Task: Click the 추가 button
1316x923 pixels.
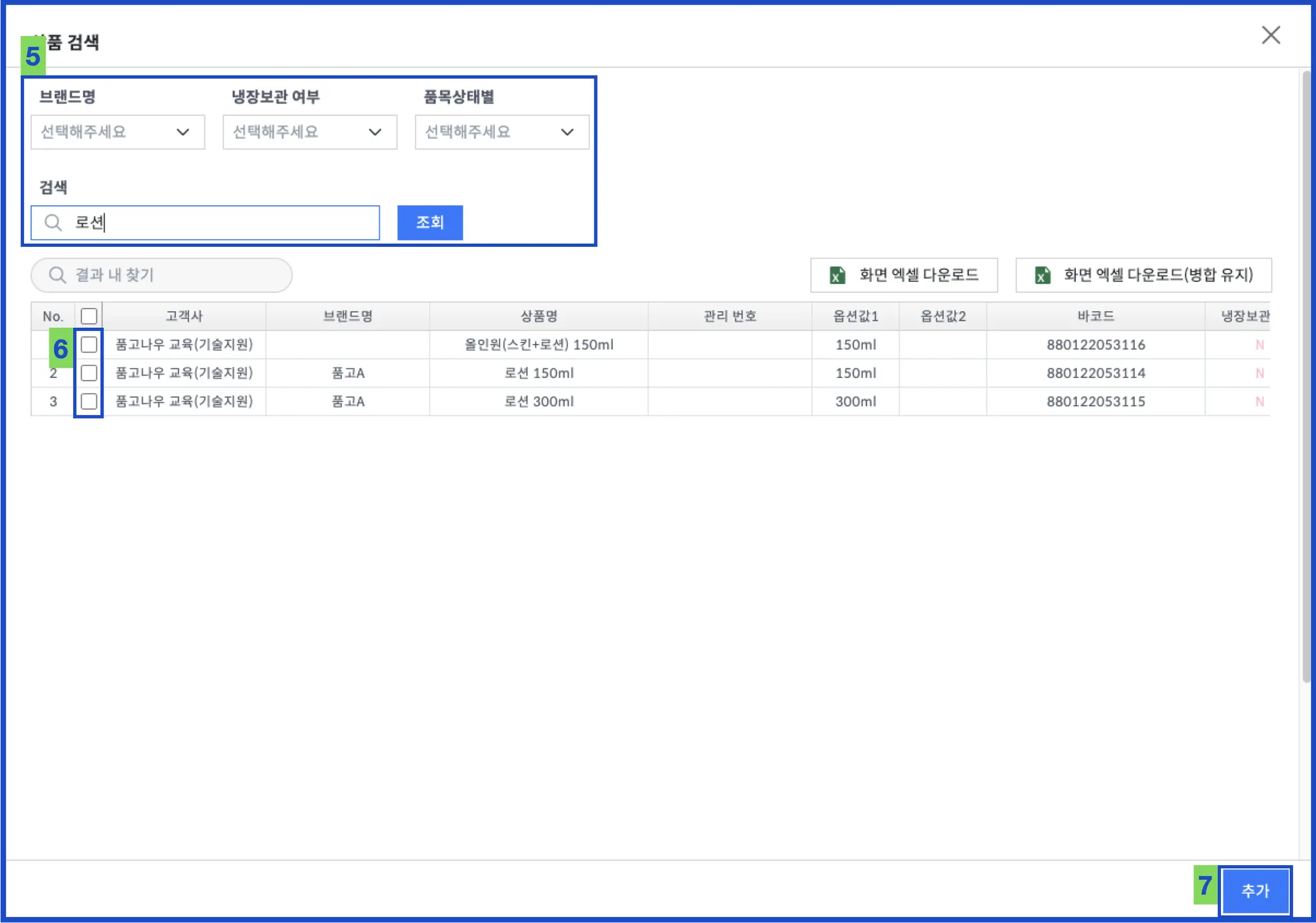Action: pyautogui.click(x=1255, y=890)
